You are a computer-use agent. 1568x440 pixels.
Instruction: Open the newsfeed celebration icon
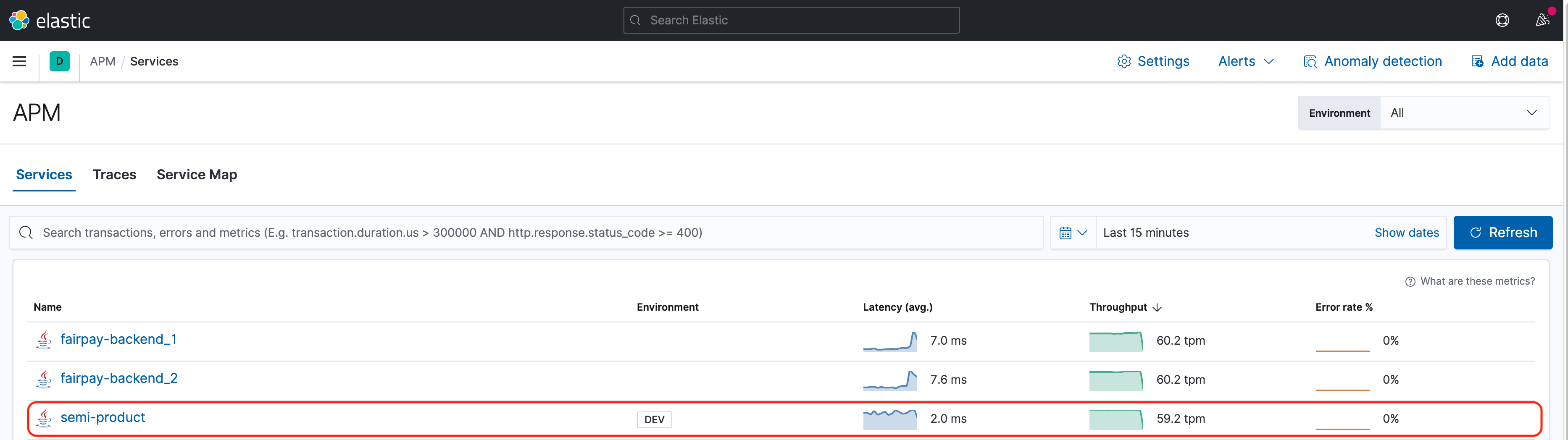point(1542,20)
